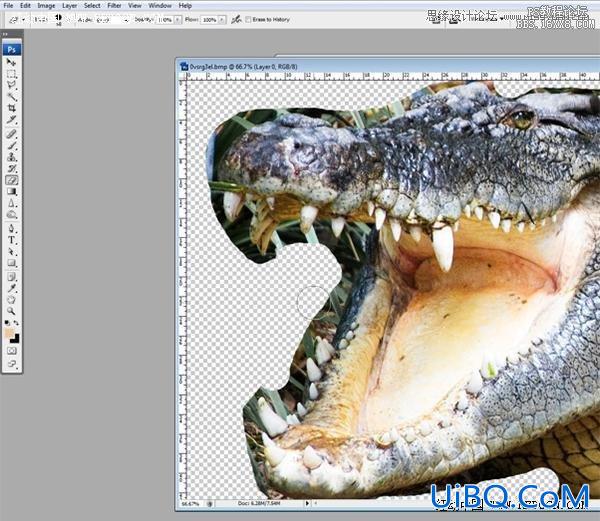The height and width of the screenshot is (521, 600).
Task: Select the Magic Wand tool
Action: point(11,96)
